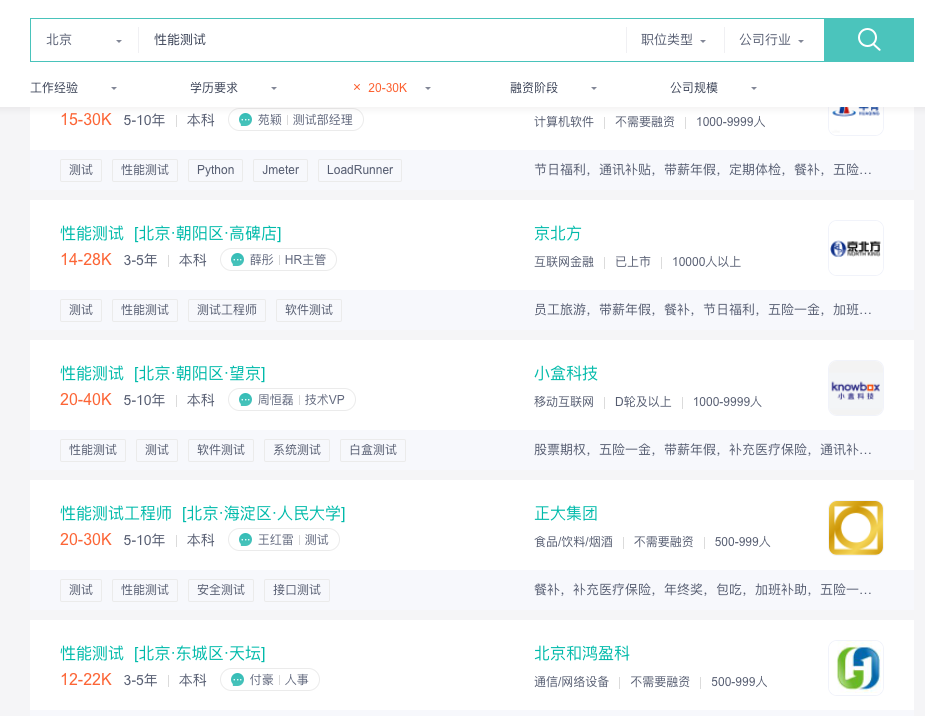Open the 京北方 company page
Image resolution: width=925 pixels, height=716 pixels.
click(x=557, y=234)
